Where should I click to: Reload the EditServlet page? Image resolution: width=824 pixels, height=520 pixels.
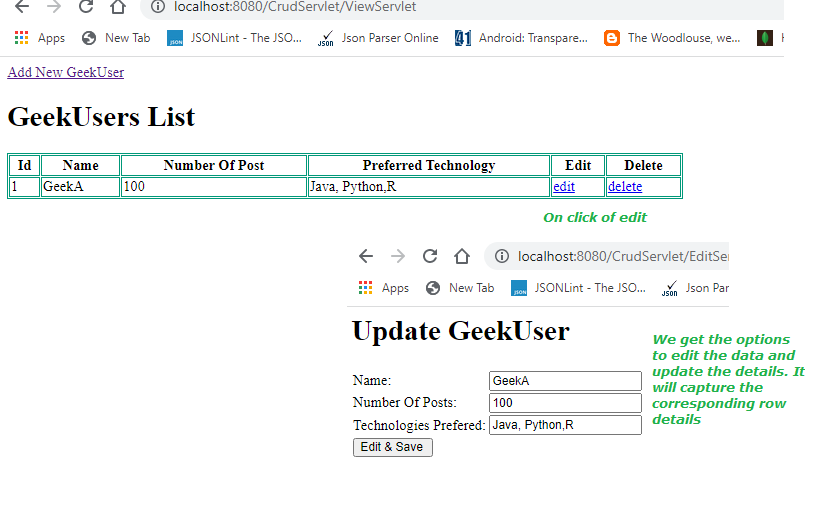(430, 256)
